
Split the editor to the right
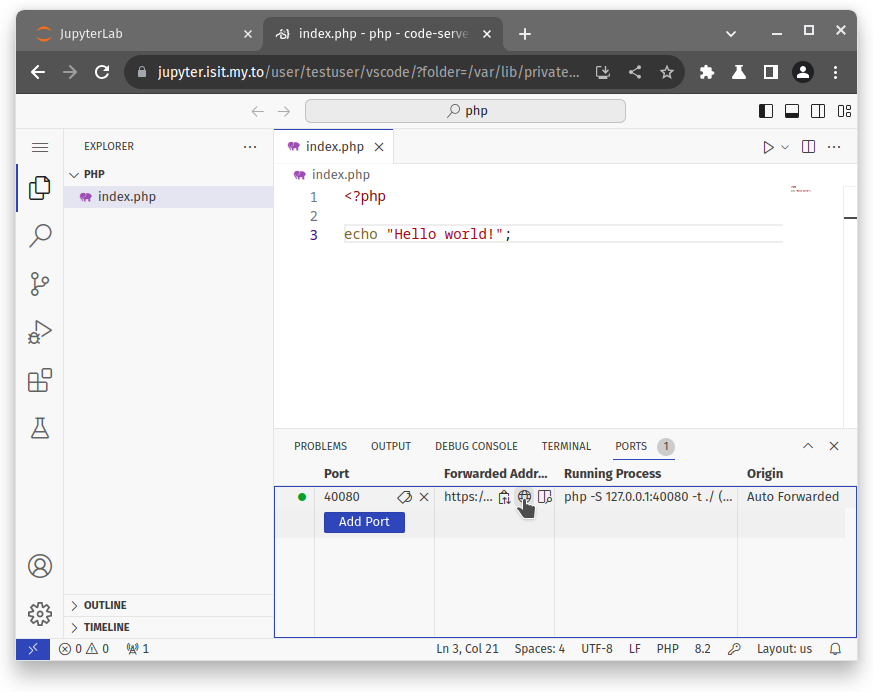pos(809,147)
